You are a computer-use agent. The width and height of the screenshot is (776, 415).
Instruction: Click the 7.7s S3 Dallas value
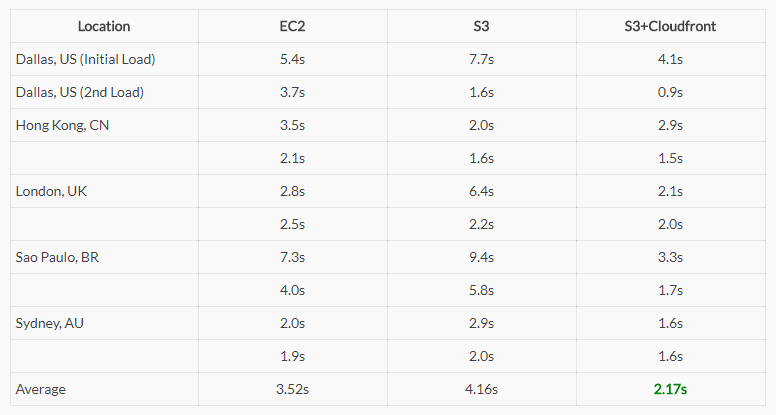pyautogui.click(x=482, y=59)
